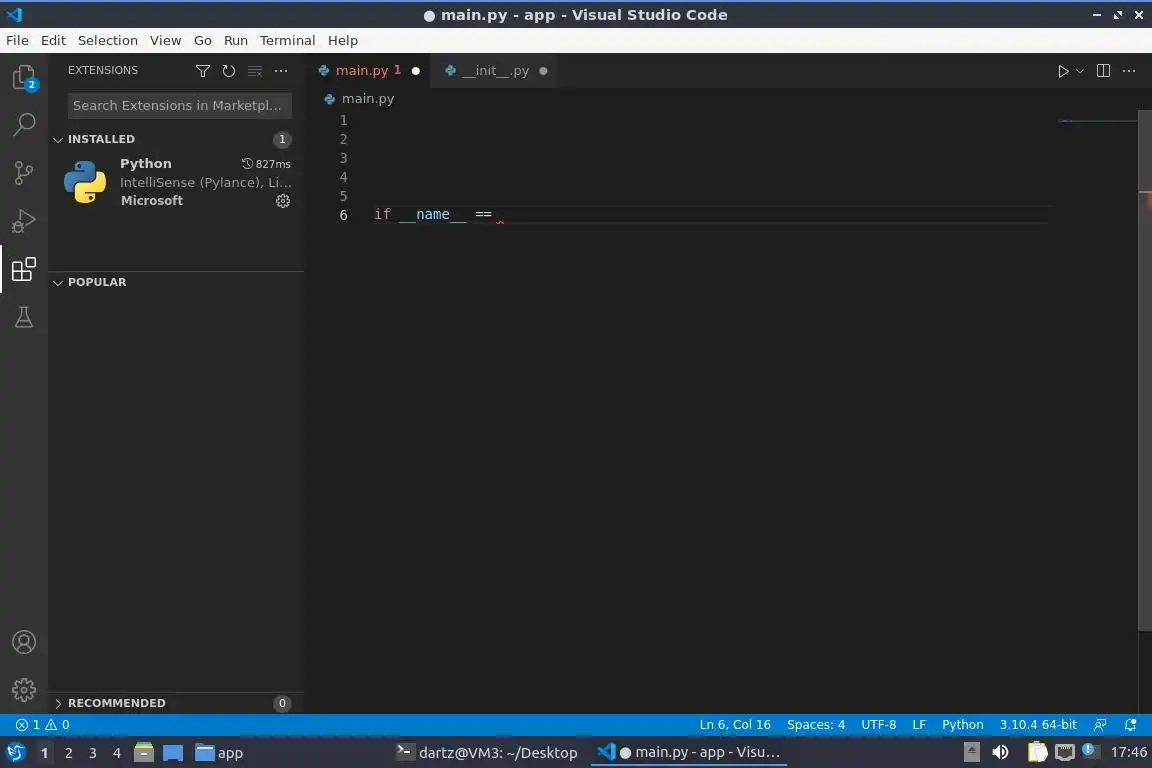
Task: Click Ln 6, Col 16 position indicator
Action: (735, 725)
